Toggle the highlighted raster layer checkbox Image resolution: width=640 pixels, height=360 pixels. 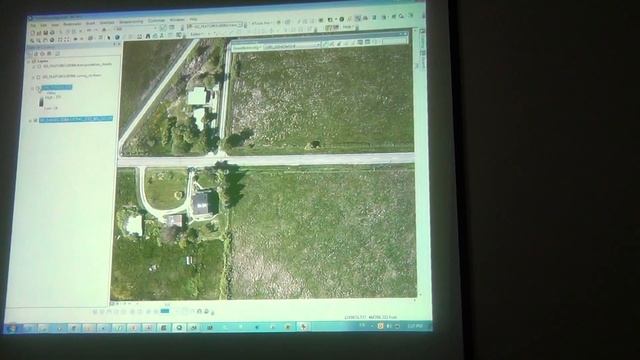point(38,88)
